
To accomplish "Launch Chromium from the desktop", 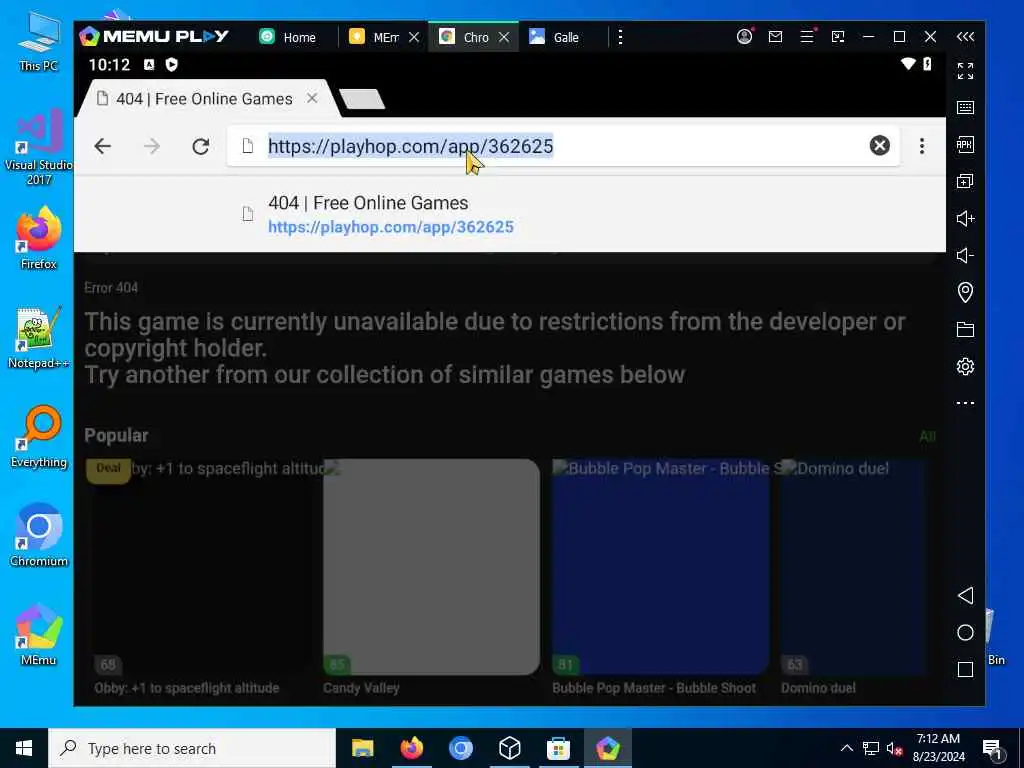I will click(39, 536).
